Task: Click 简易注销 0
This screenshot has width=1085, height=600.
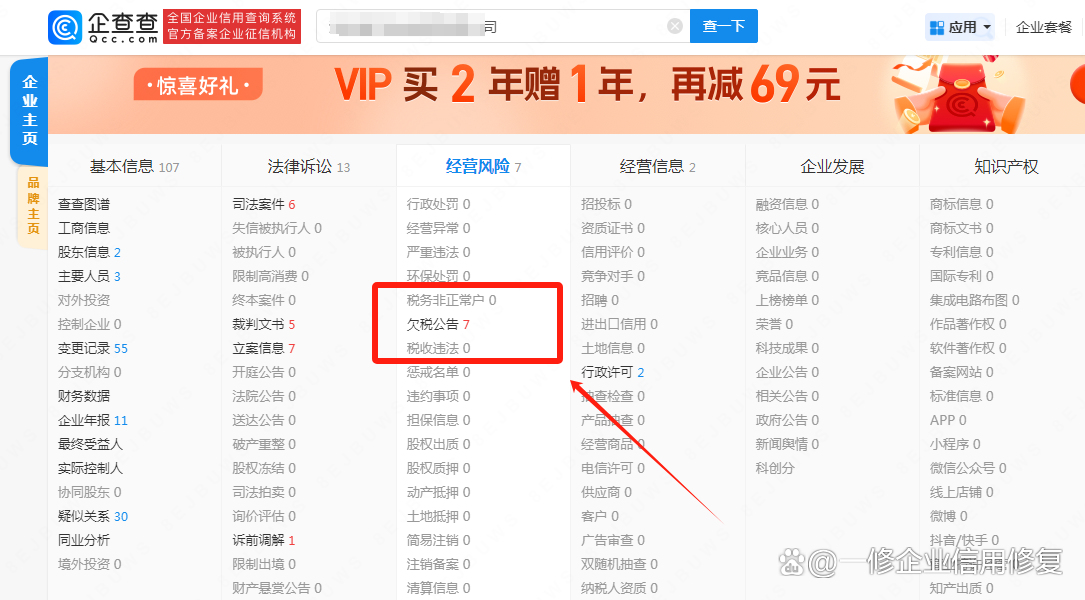Action: coord(438,540)
